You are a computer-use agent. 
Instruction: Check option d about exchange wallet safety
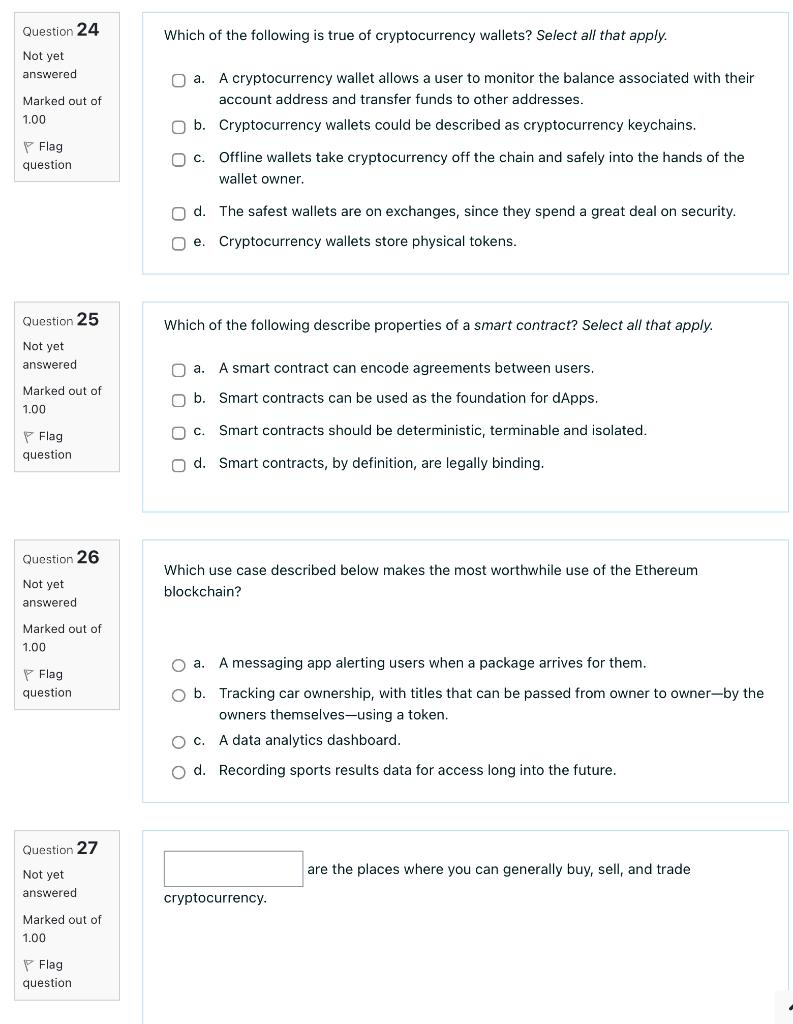point(178,212)
